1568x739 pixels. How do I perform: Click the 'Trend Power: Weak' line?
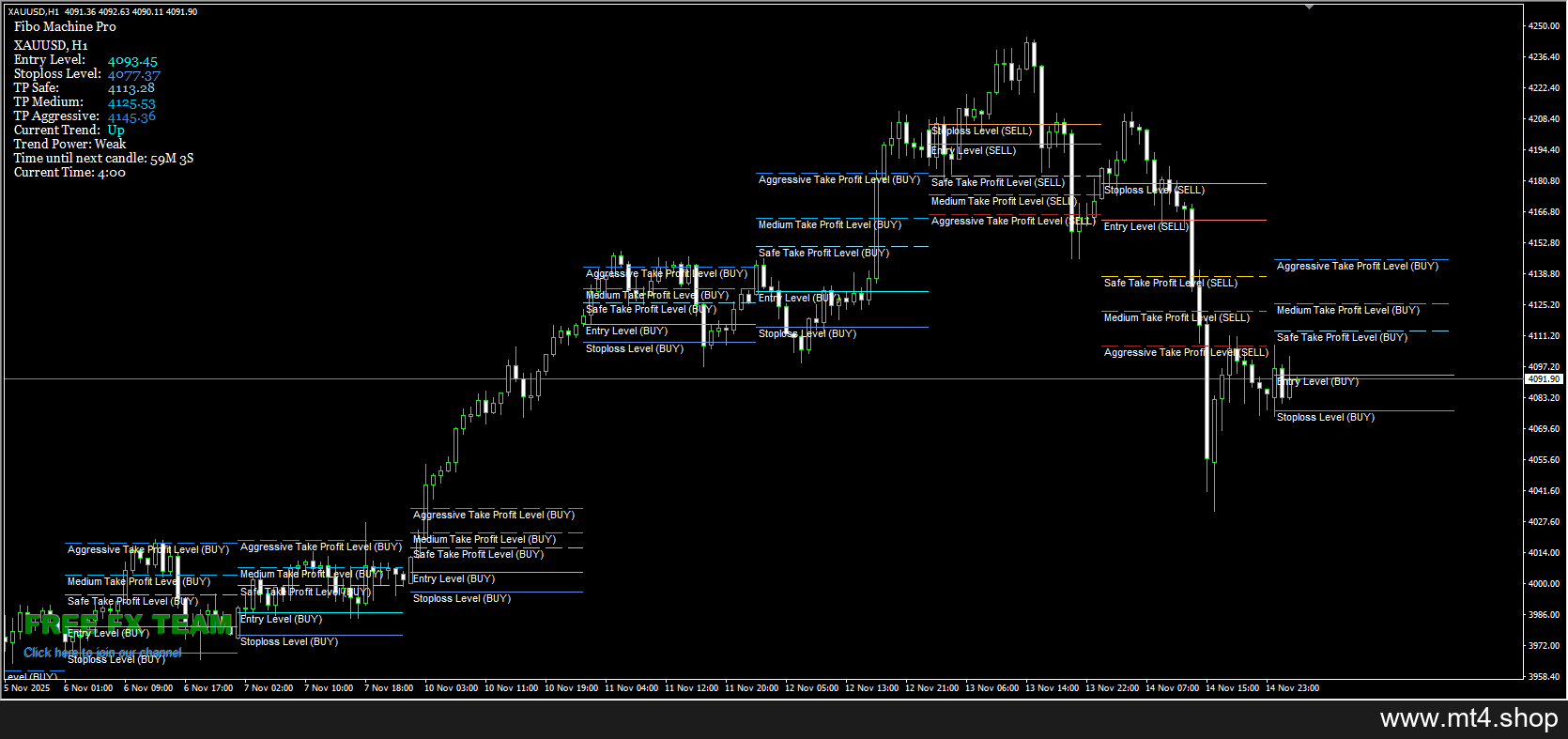(x=69, y=144)
